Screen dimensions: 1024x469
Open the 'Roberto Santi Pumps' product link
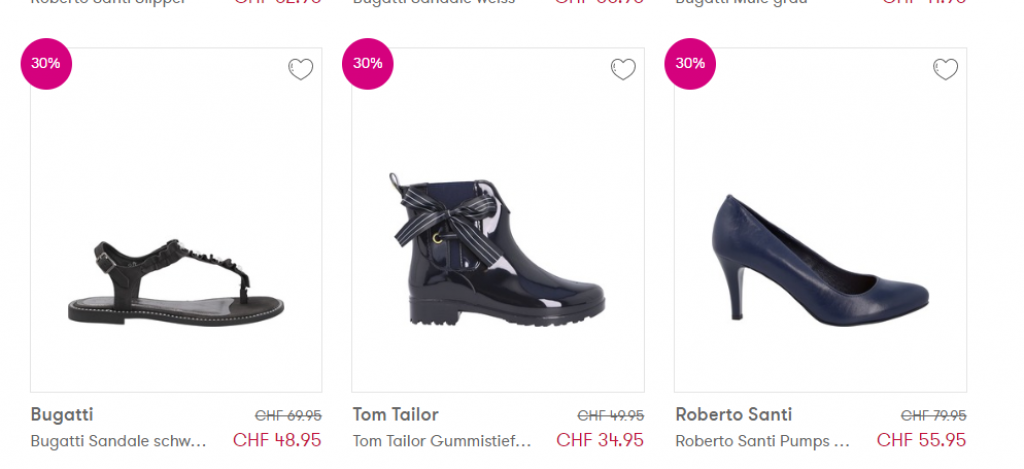coord(763,440)
